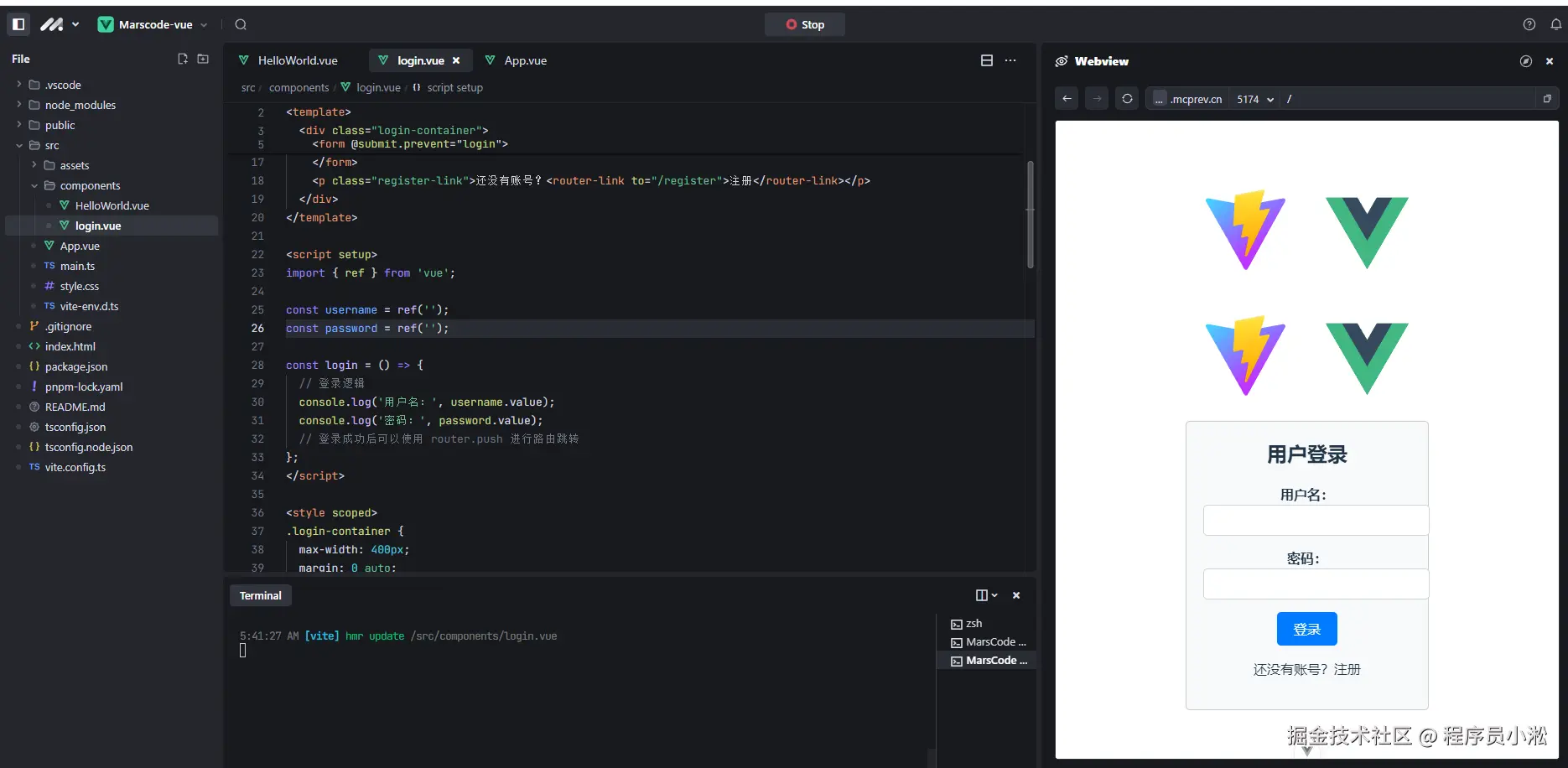
Task: Refresh the Webview page
Action: point(1127,99)
